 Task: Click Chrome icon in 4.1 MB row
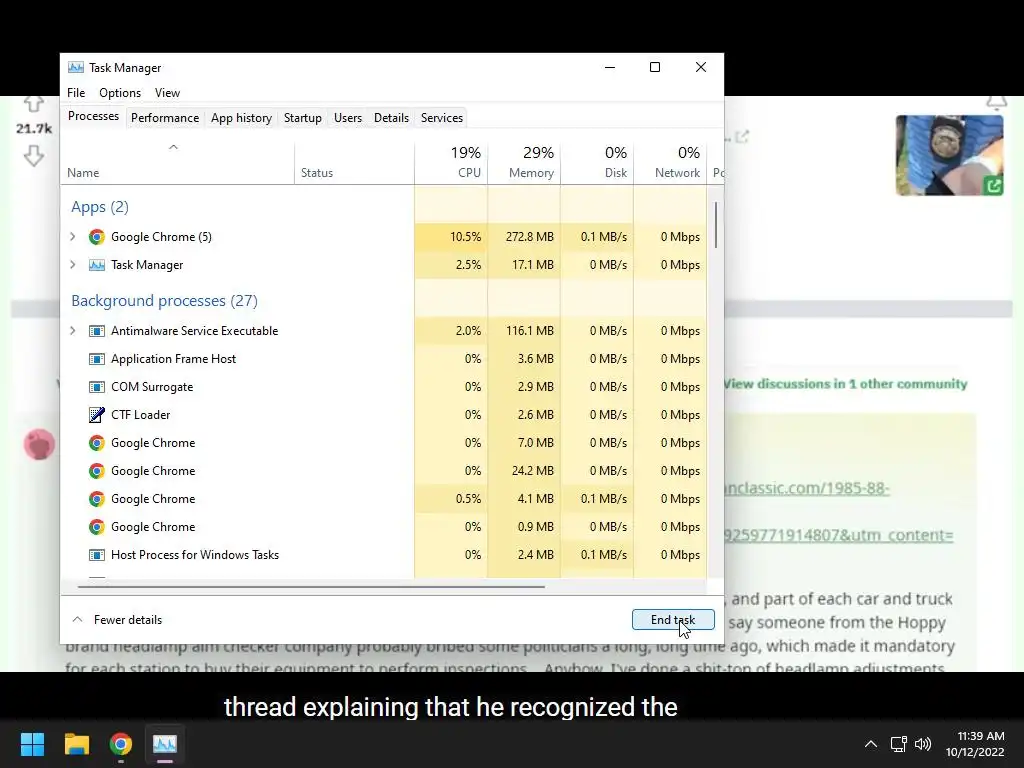[97, 499]
